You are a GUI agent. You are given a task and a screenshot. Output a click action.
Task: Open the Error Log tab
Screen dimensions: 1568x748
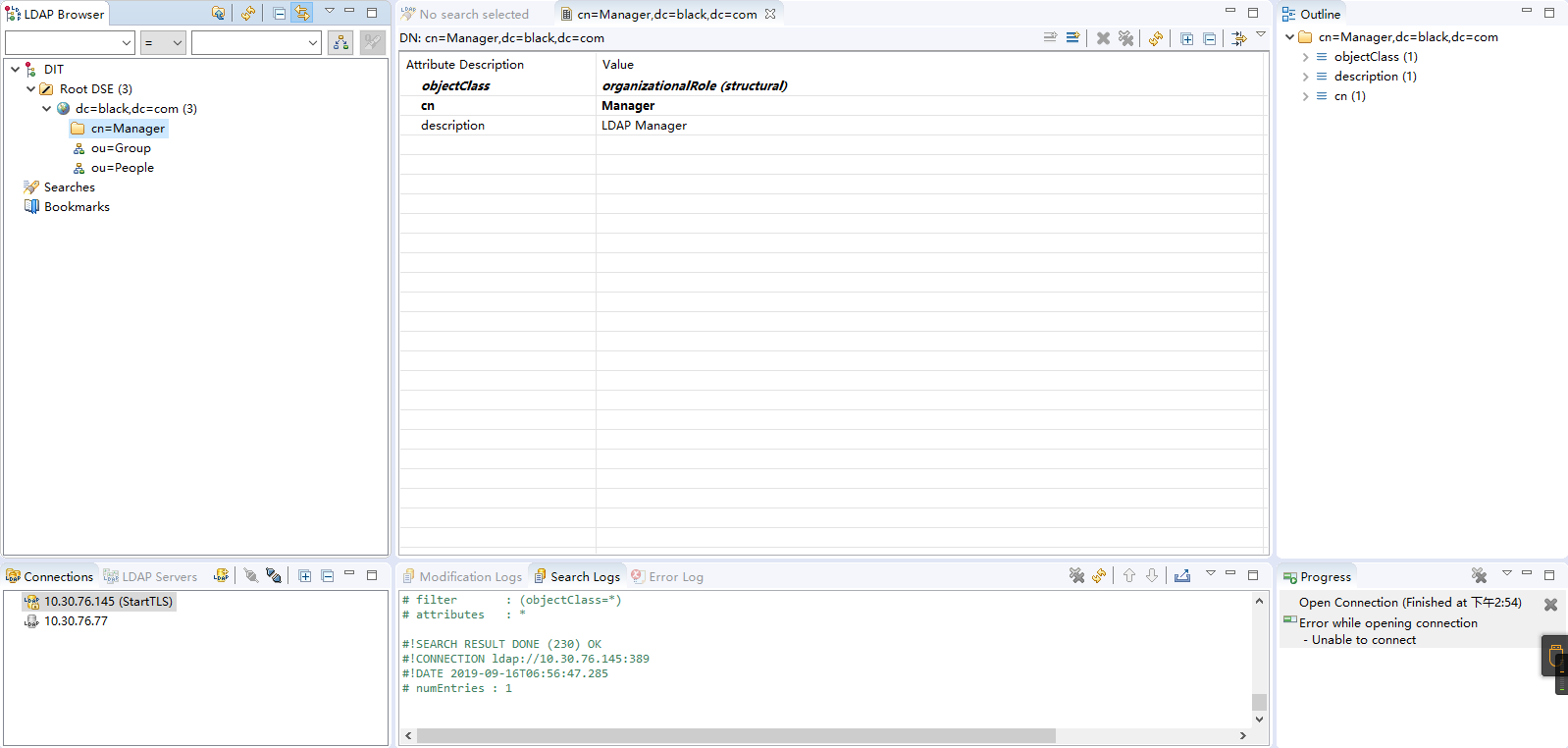[667, 577]
